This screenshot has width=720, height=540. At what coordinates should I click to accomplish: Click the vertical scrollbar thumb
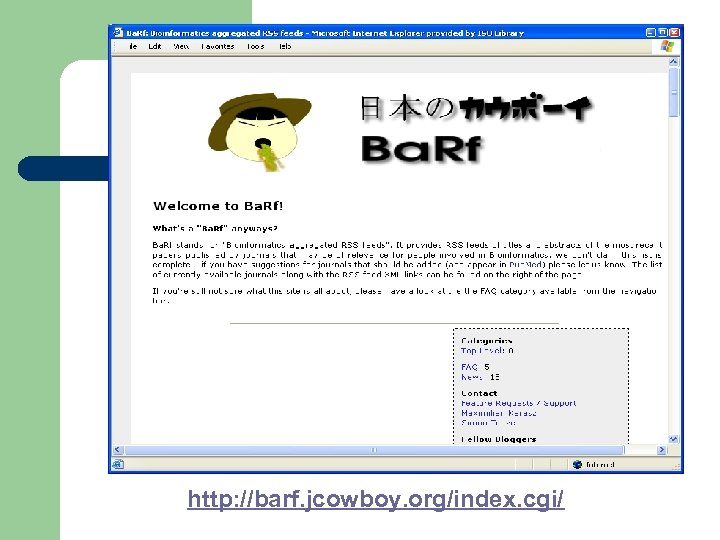[x=674, y=92]
